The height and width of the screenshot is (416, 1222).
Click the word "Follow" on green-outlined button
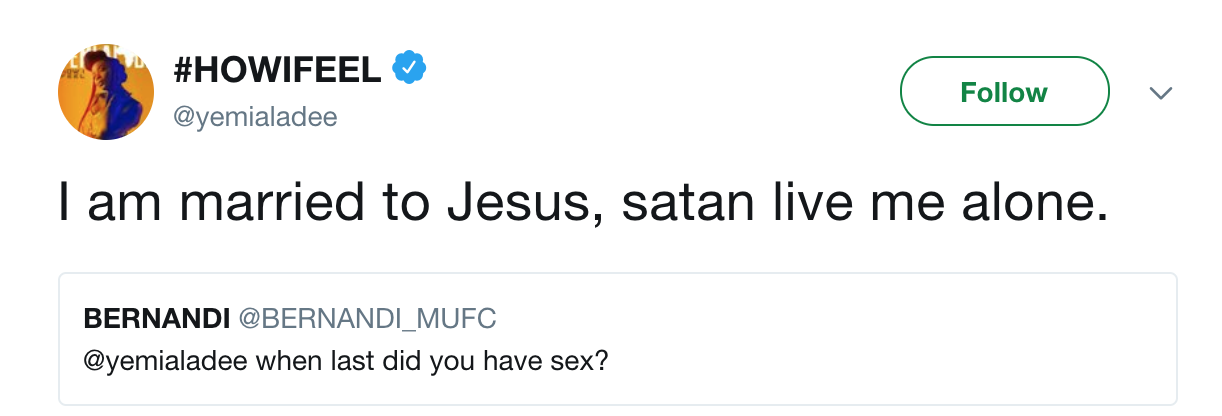(x=1004, y=92)
